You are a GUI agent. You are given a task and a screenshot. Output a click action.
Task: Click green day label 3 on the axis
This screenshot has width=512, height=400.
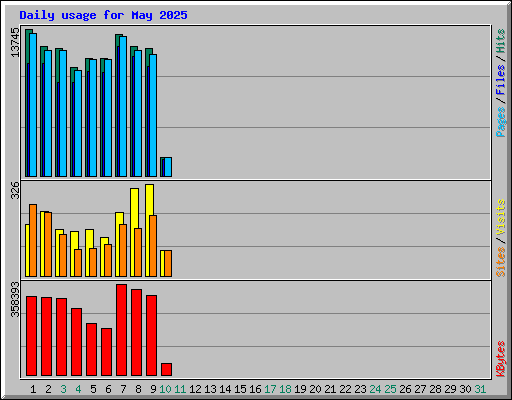(x=63, y=389)
